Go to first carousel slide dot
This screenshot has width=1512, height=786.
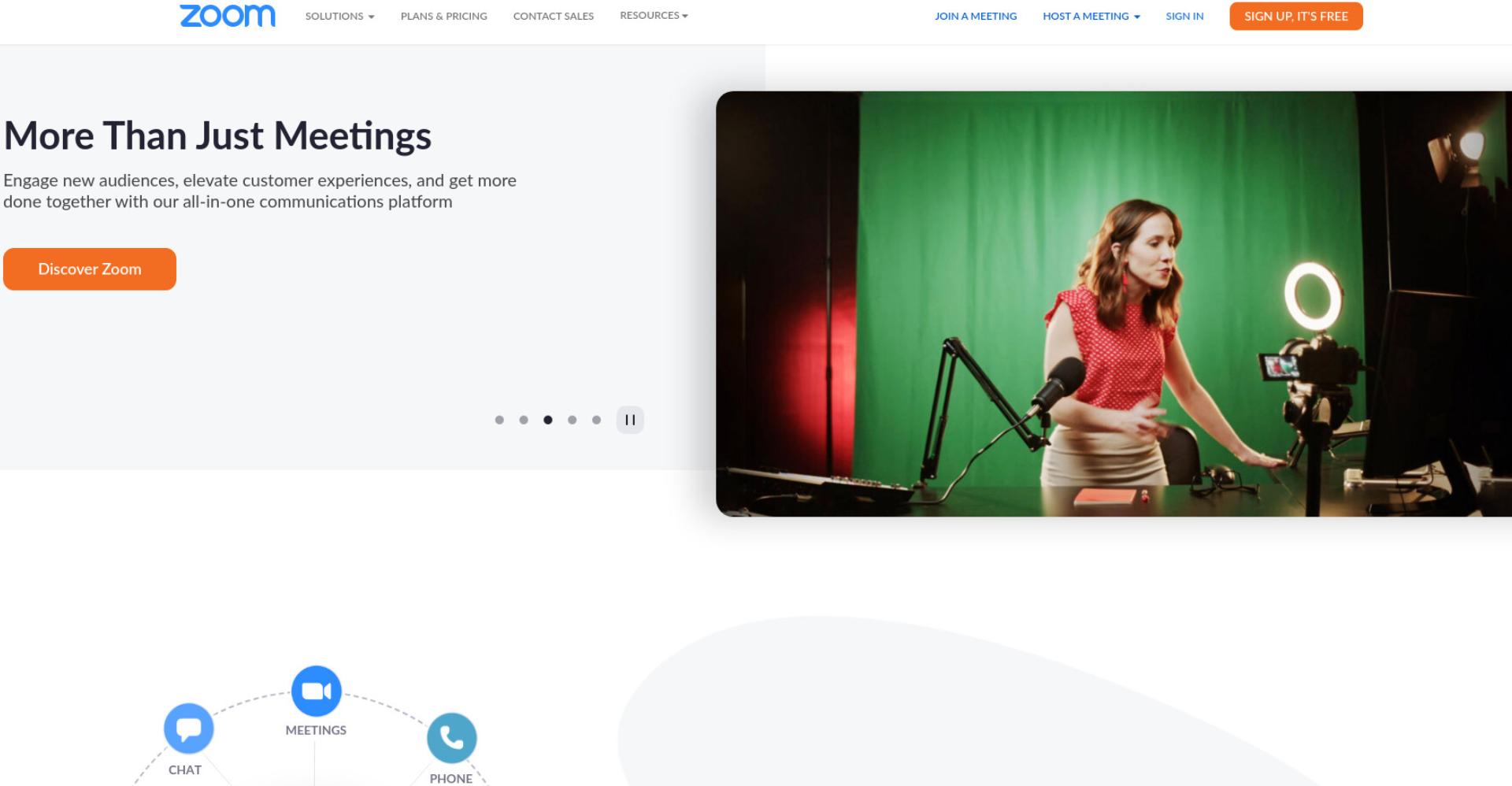coord(499,420)
